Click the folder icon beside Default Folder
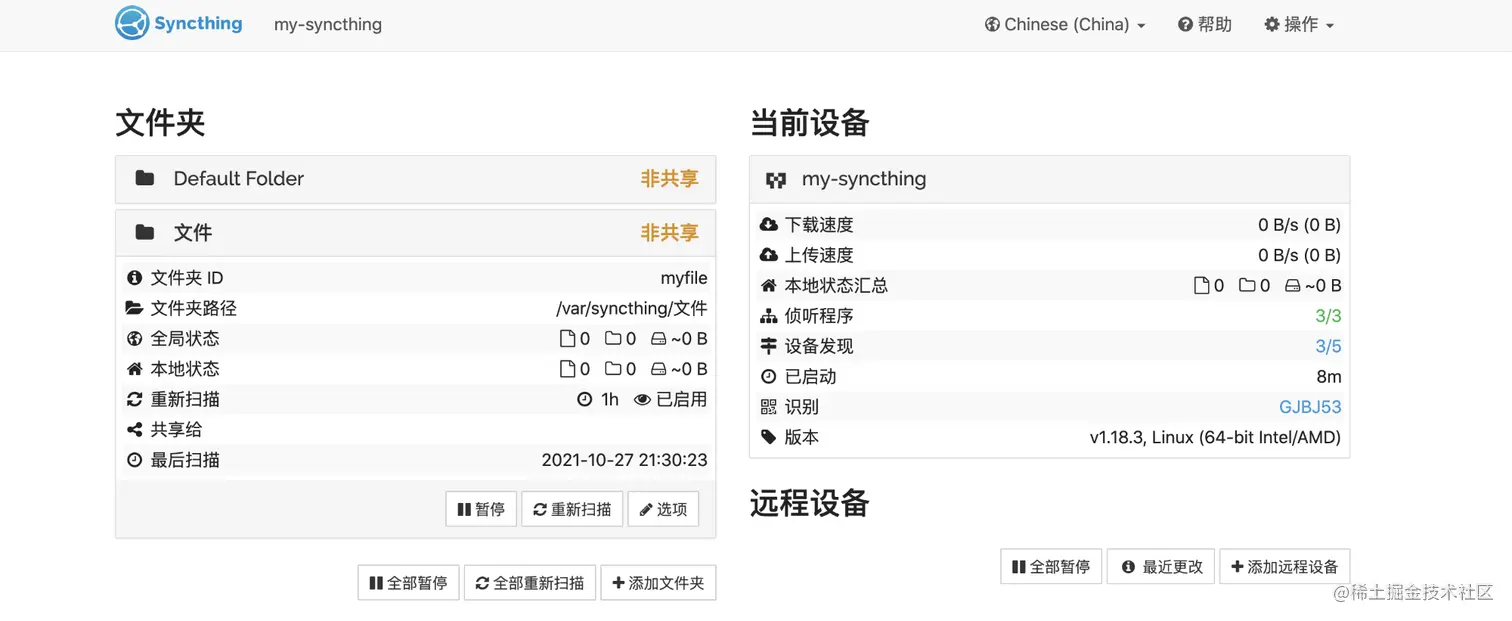The image size is (1512, 621). click(145, 178)
